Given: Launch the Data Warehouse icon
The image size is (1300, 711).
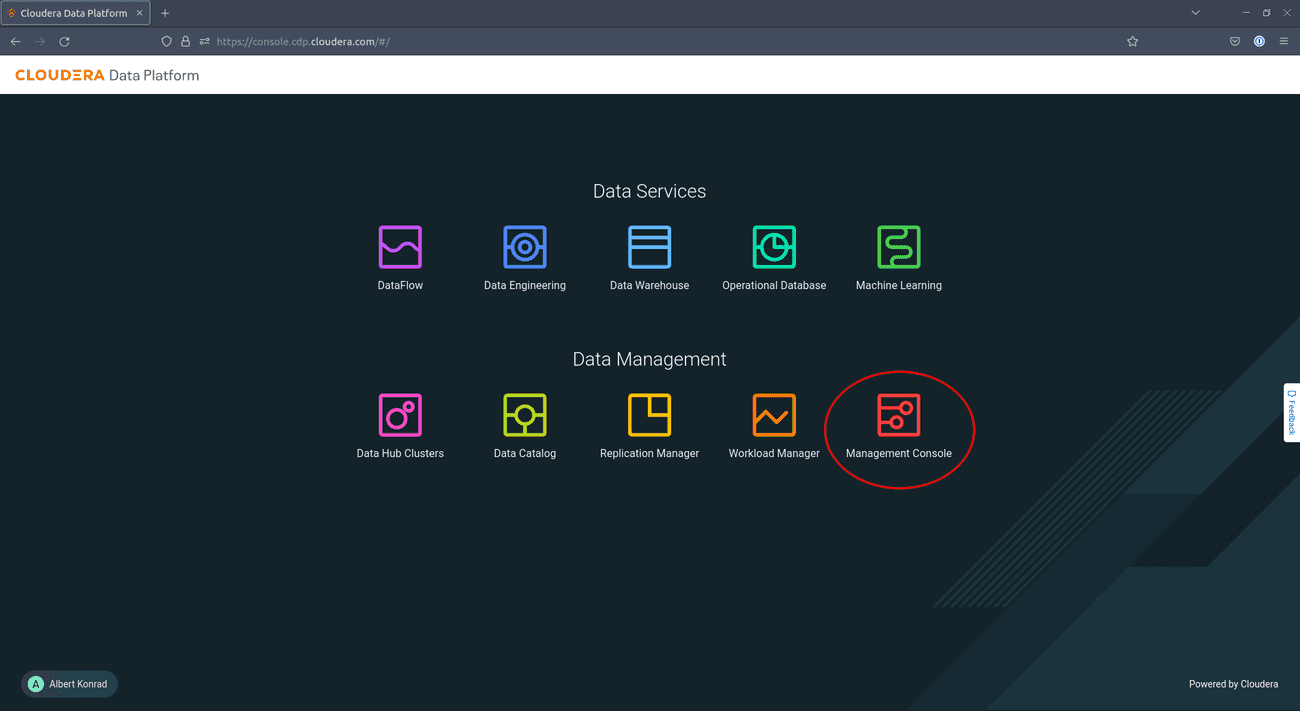Looking at the screenshot, I should [x=649, y=247].
